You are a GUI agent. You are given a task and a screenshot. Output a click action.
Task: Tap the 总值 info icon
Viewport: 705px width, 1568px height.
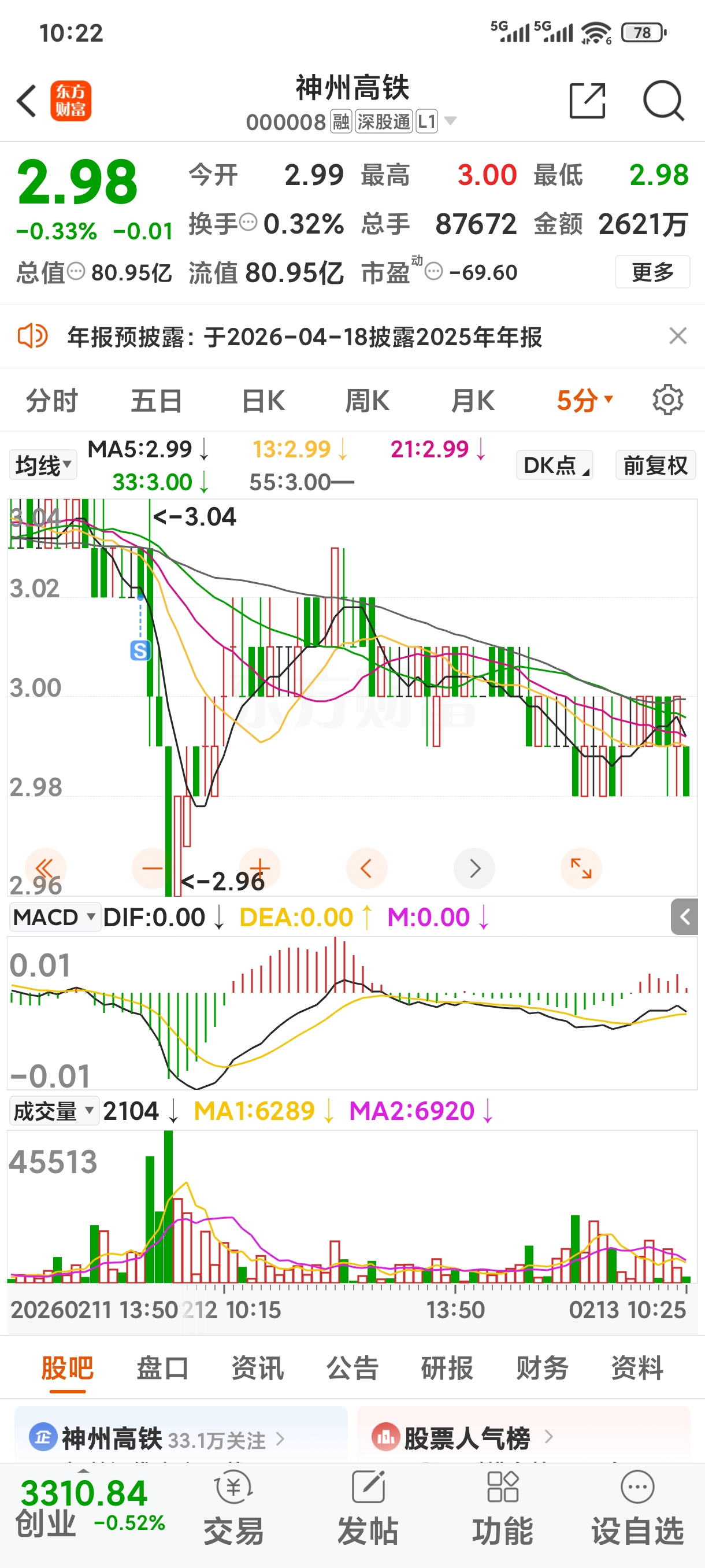(x=76, y=272)
